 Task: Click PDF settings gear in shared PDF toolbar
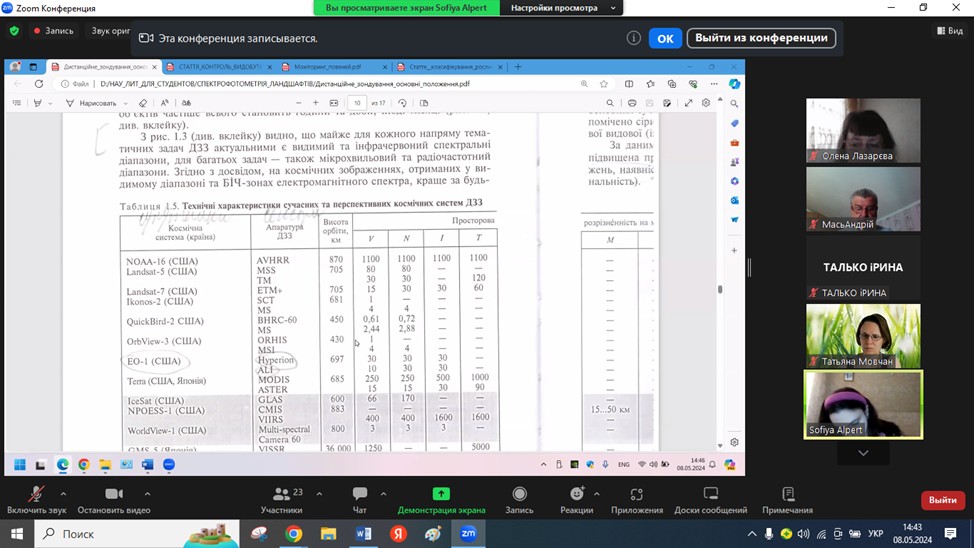(706, 103)
